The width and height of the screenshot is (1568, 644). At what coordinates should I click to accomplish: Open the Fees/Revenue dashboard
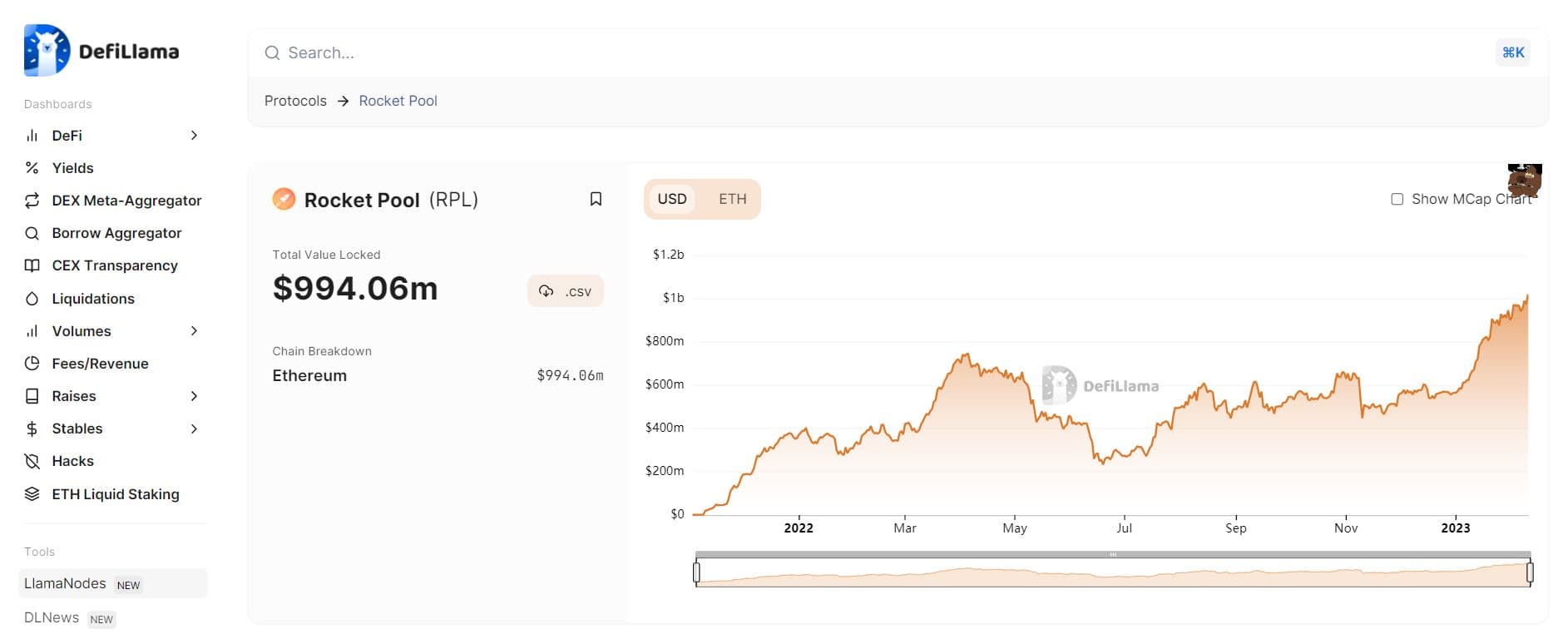100,364
